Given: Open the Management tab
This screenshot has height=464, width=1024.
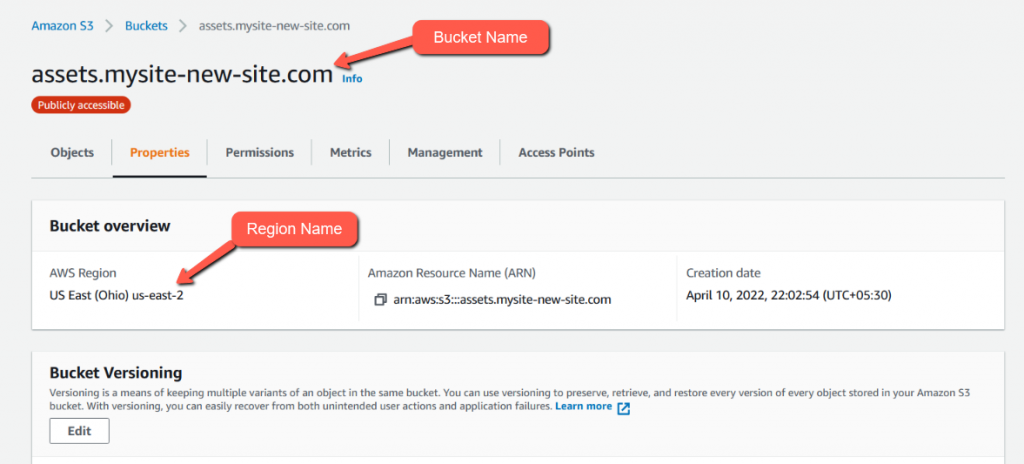Looking at the screenshot, I should (x=445, y=152).
